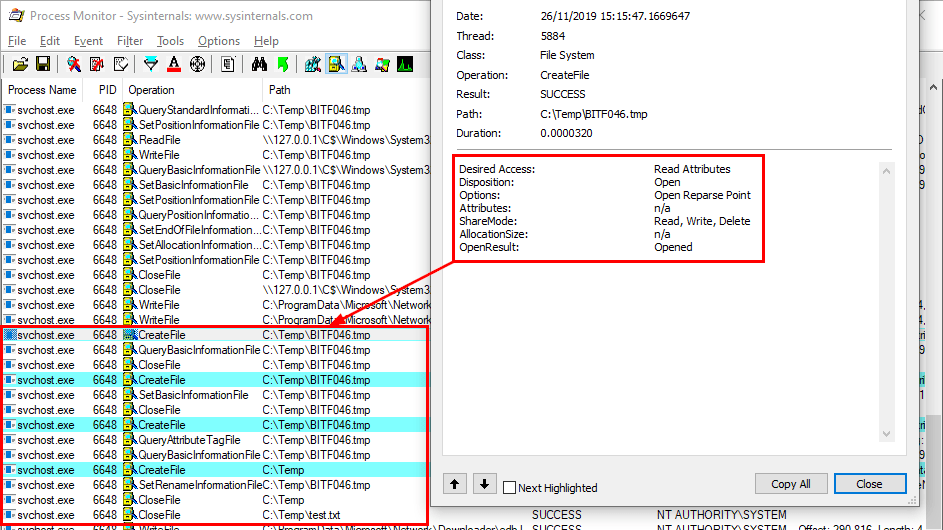Click the Duration value 0.0000320
The image size is (943, 530).
(566, 134)
